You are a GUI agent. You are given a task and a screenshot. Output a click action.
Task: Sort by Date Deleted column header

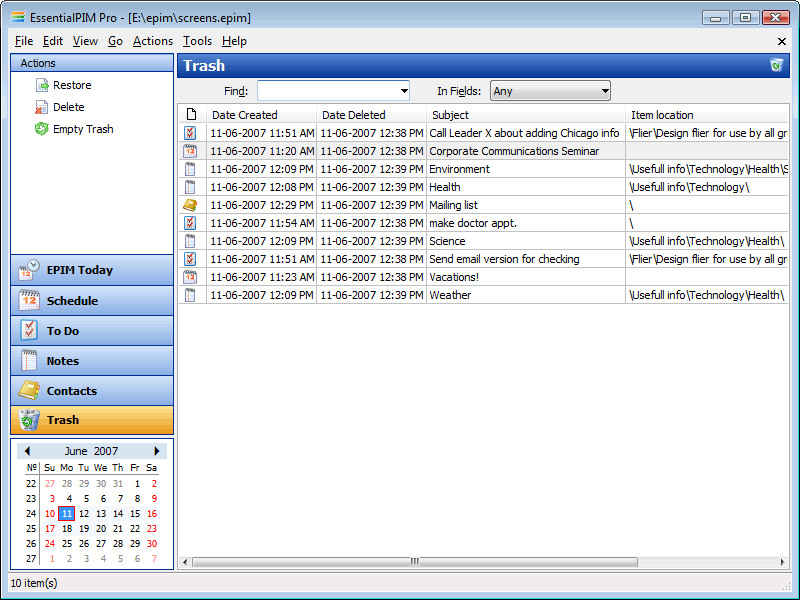coord(371,114)
